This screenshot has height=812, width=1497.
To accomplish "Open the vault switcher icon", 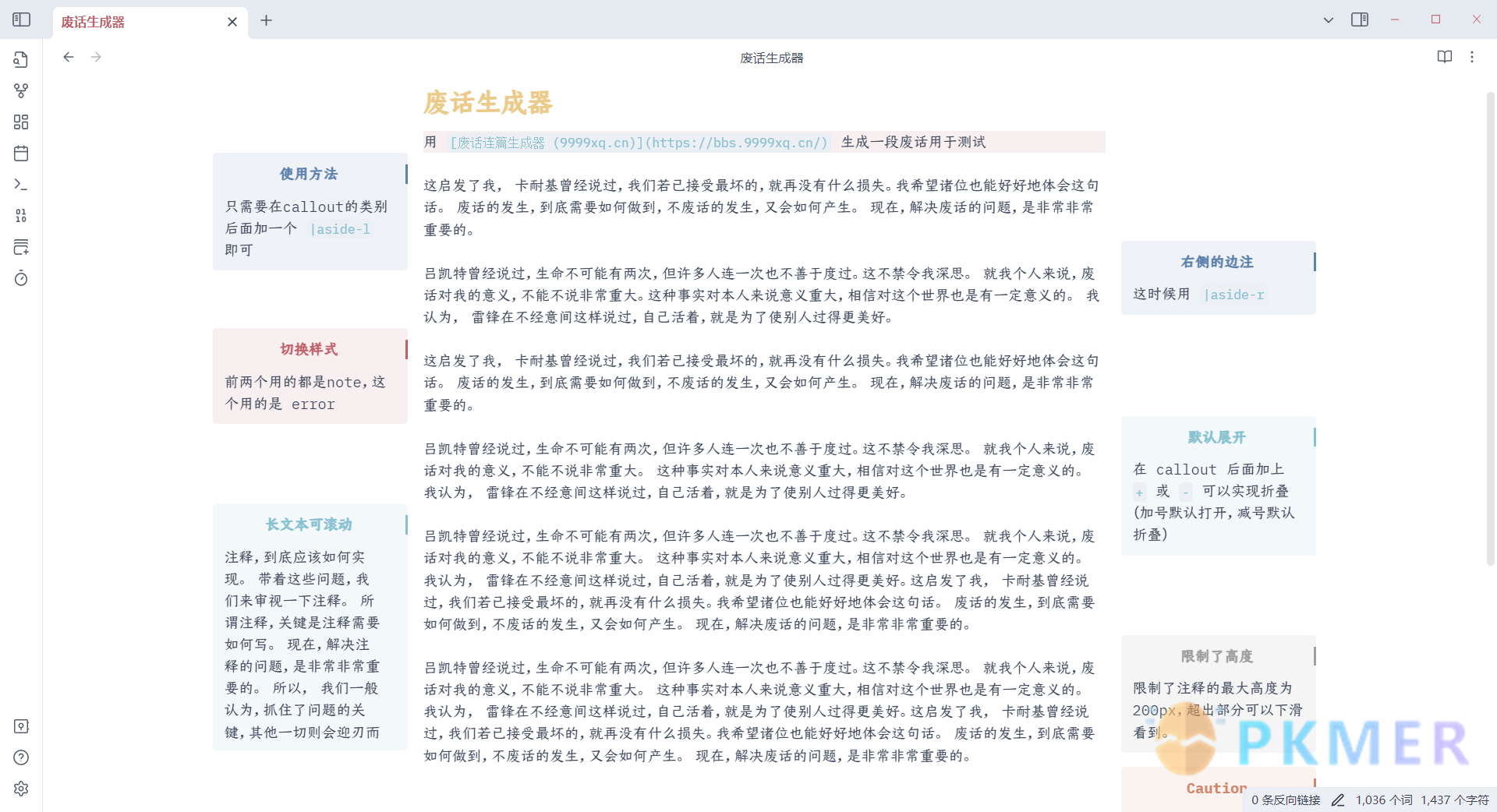I will 21,726.
